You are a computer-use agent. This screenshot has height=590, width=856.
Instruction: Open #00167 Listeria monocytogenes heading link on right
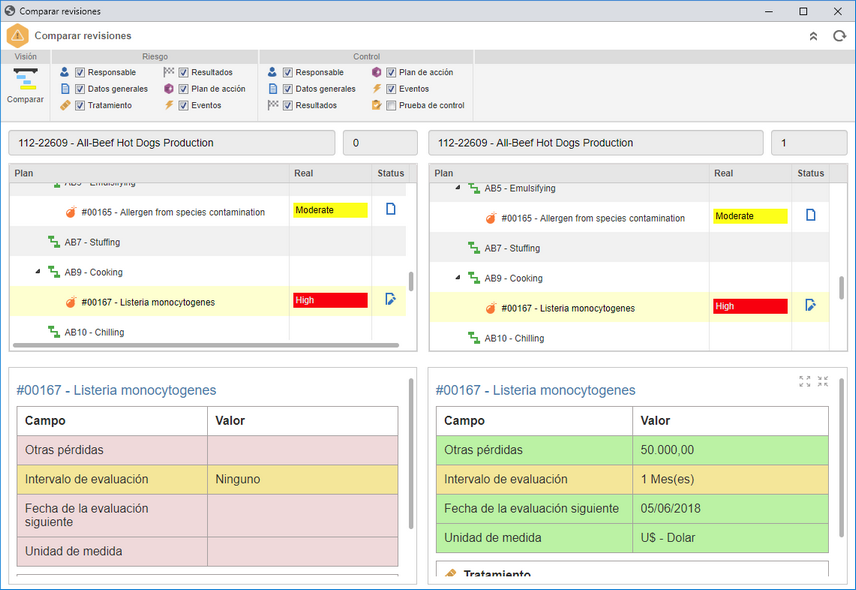pos(535,390)
